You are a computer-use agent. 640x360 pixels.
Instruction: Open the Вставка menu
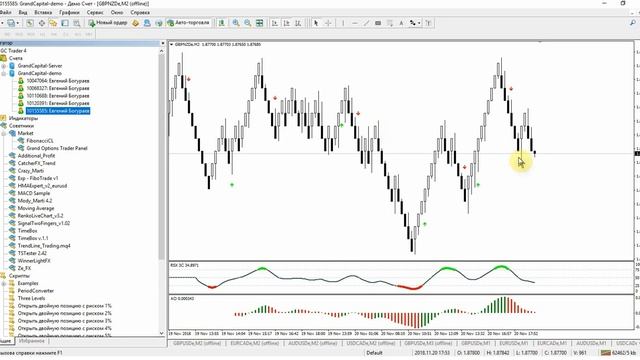tap(43, 12)
